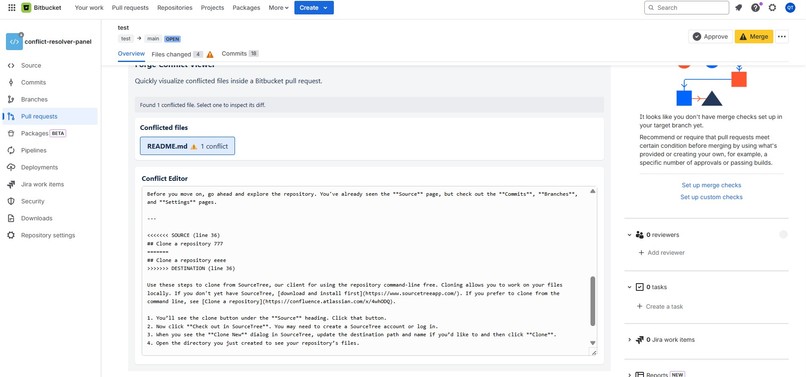Open the help question mark icon
This screenshot has height=377, width=806.
click(755, 8)
